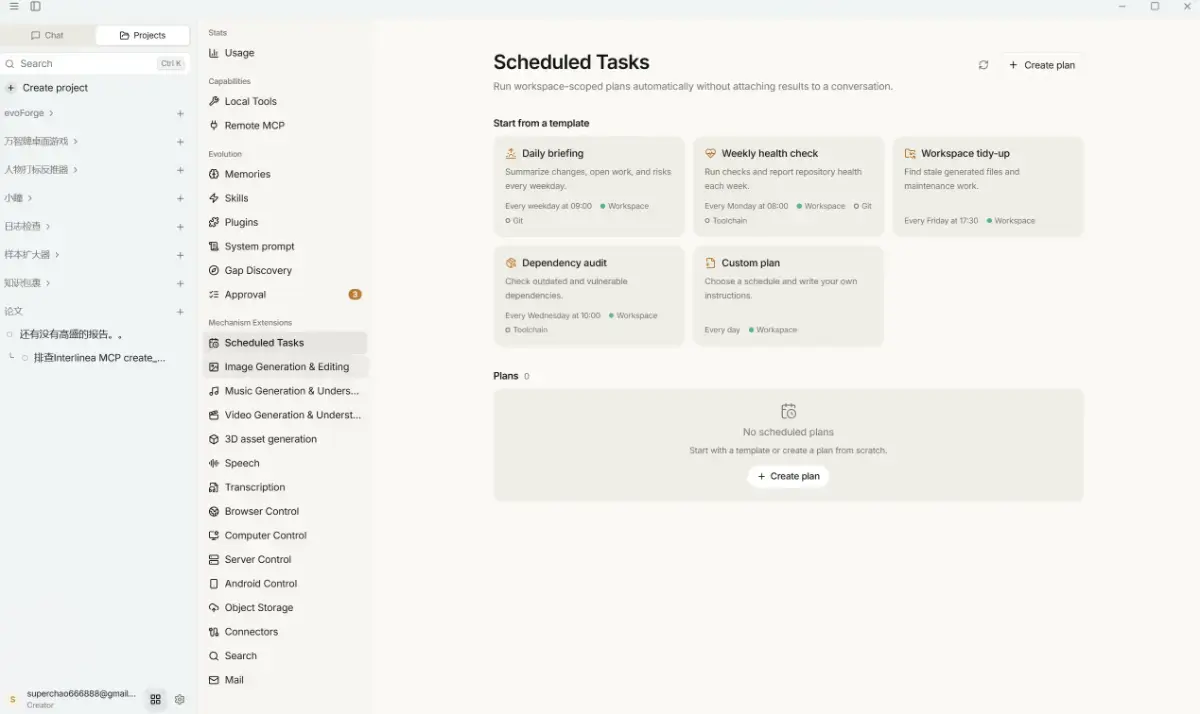The height and width of the screenshot is (714, 1200).
Task: Open 3D asset generation cube icon
Action: 214,439
